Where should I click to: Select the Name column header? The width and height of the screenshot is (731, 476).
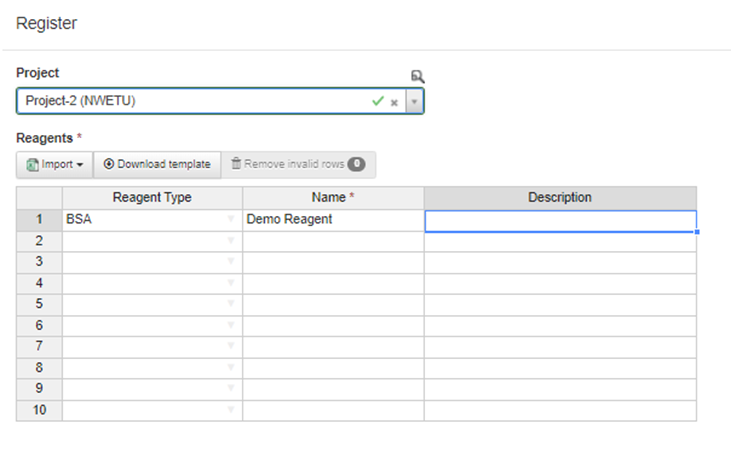pos(332,198)
